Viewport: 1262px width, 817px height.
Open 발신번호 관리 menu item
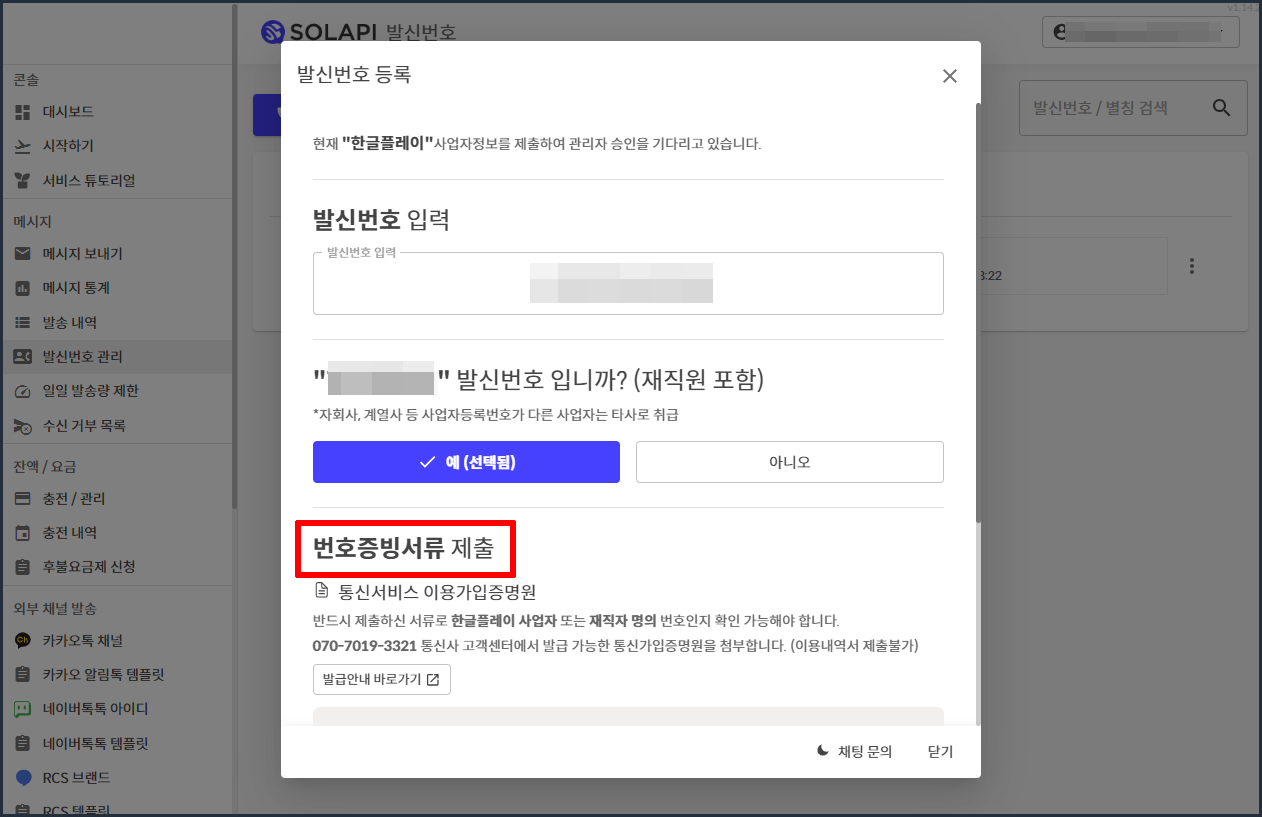coord(116,357)
